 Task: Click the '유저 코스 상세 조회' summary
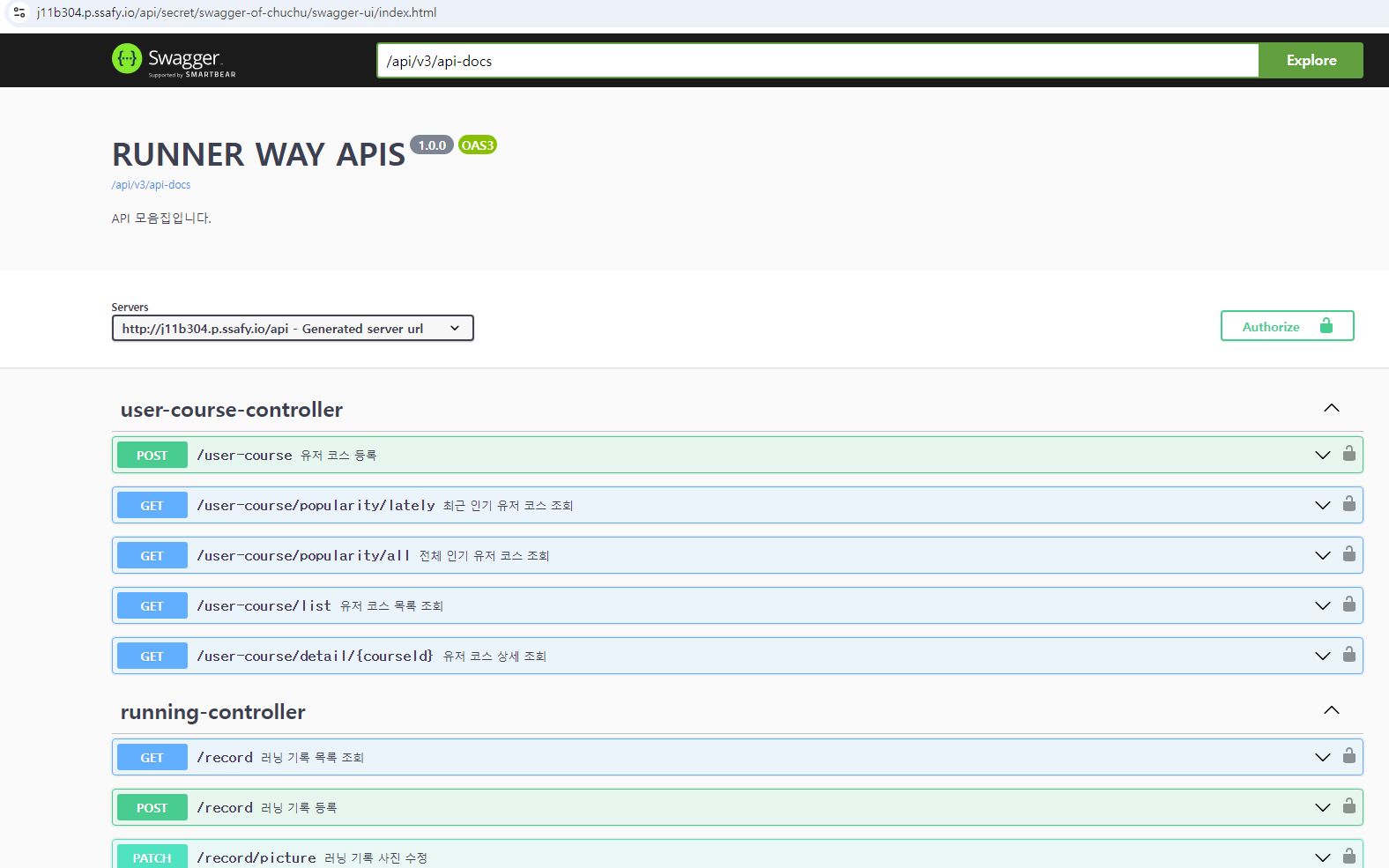point(494,657)
